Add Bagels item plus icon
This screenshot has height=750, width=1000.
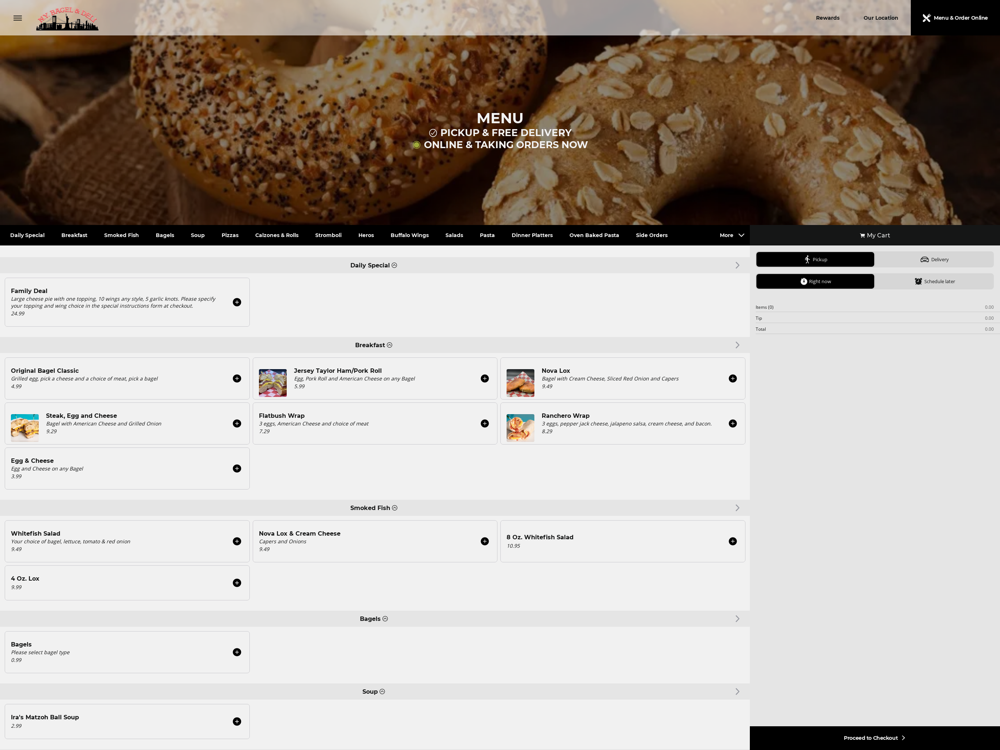237,652
